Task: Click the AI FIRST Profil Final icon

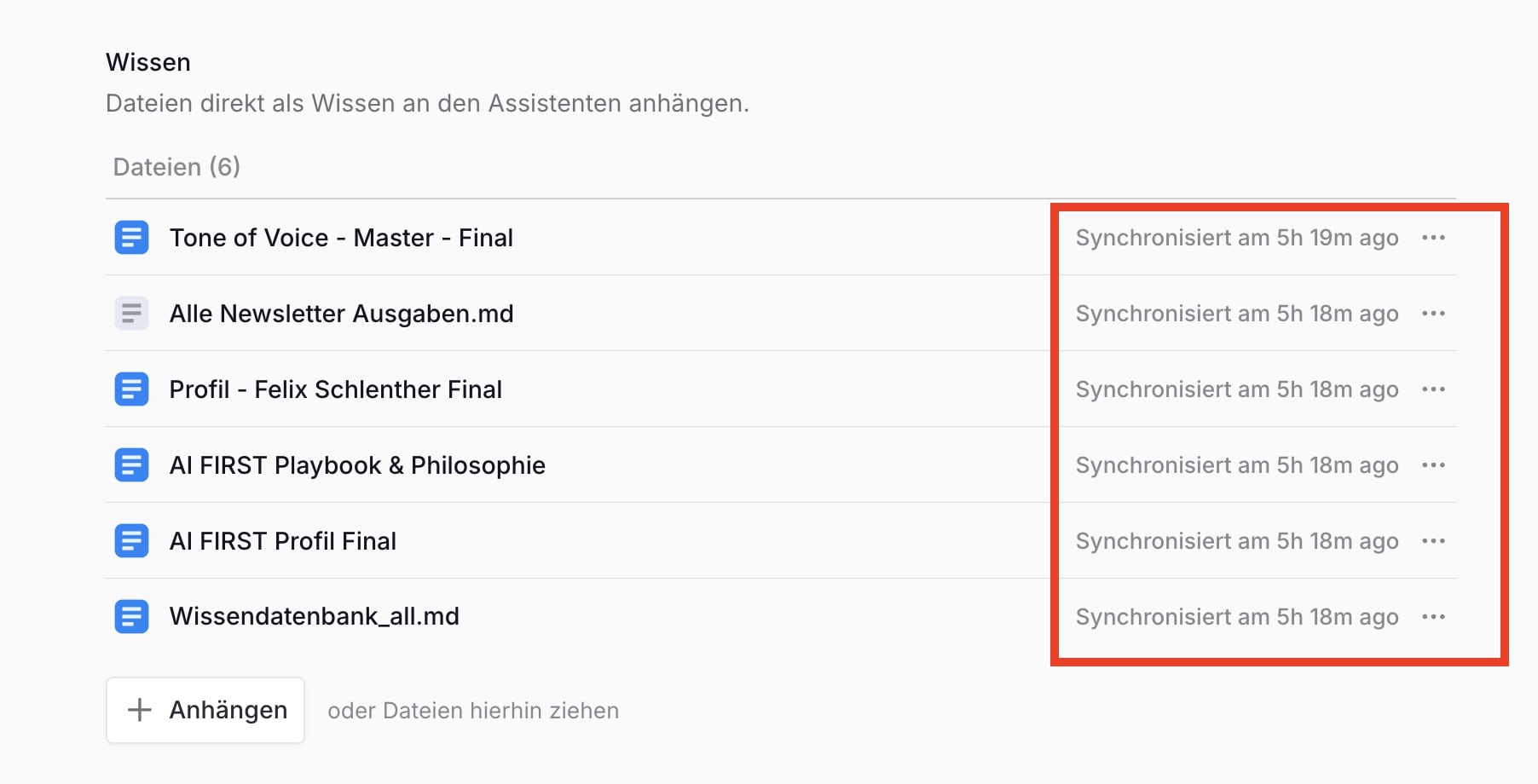Action: (131, 541)
